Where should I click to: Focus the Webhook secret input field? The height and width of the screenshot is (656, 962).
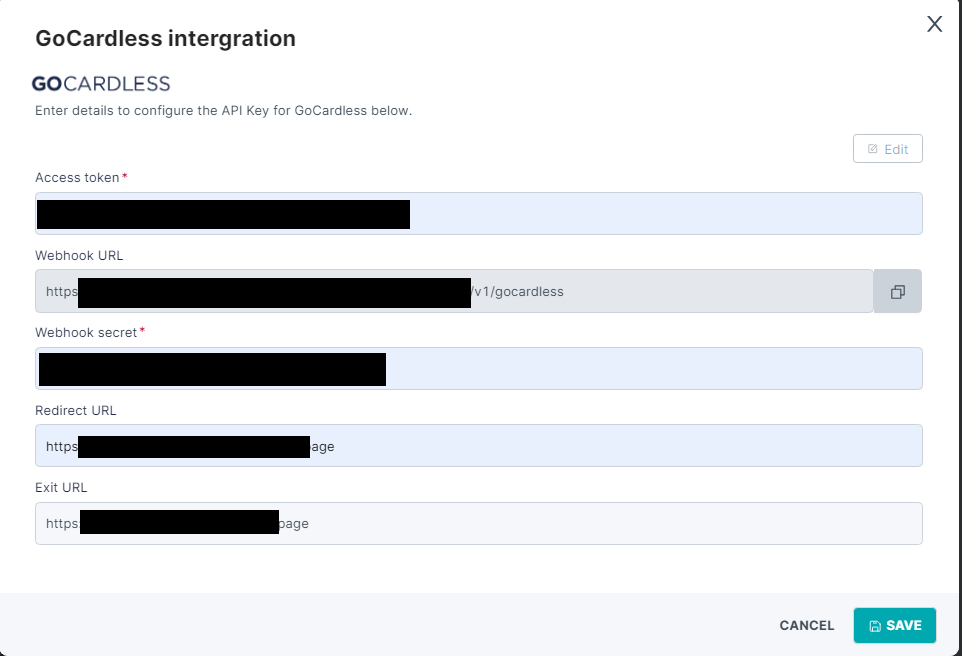[479, 369]
